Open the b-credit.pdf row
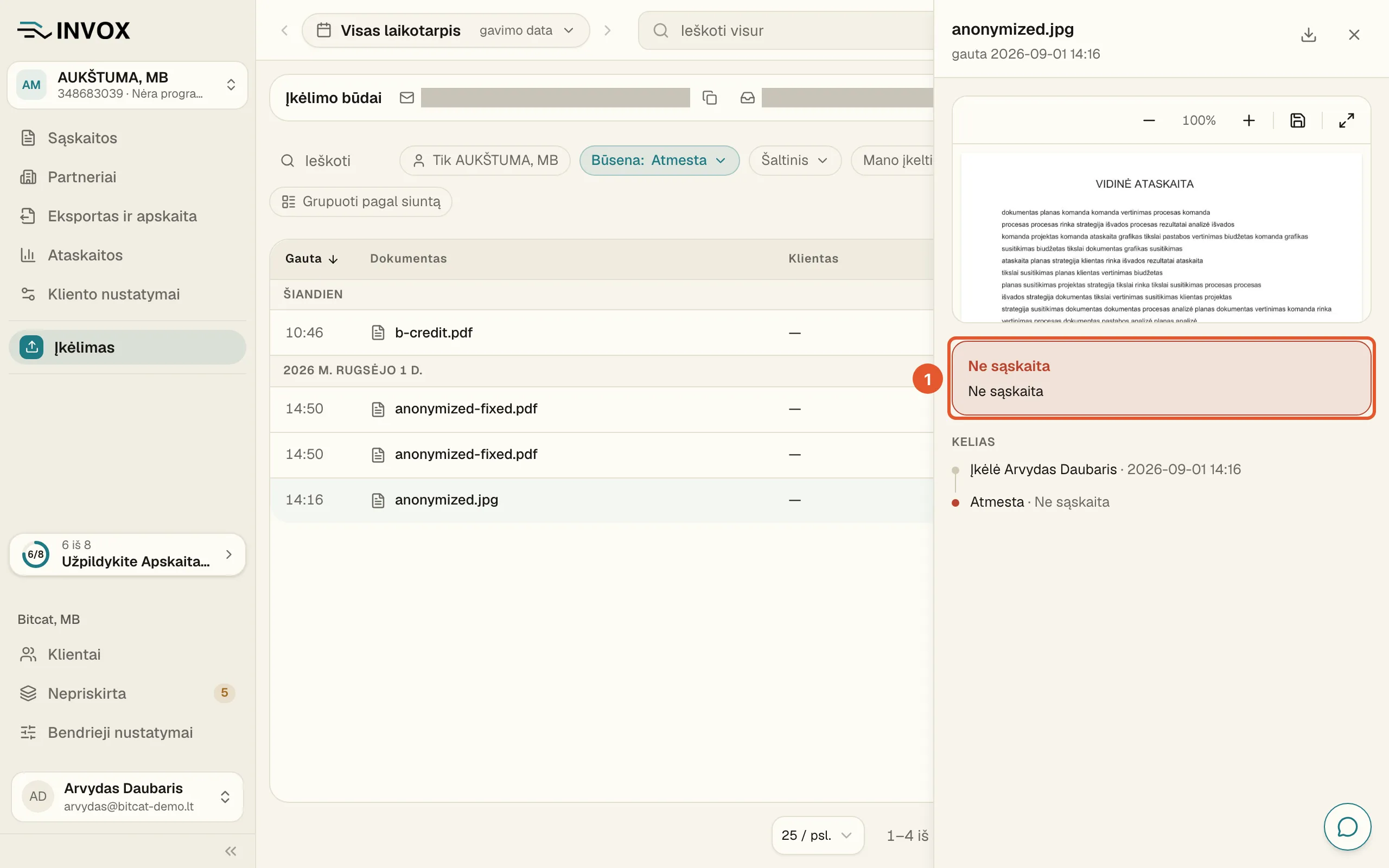Screen dimensions: 1389x868 [x=602, y=333]
